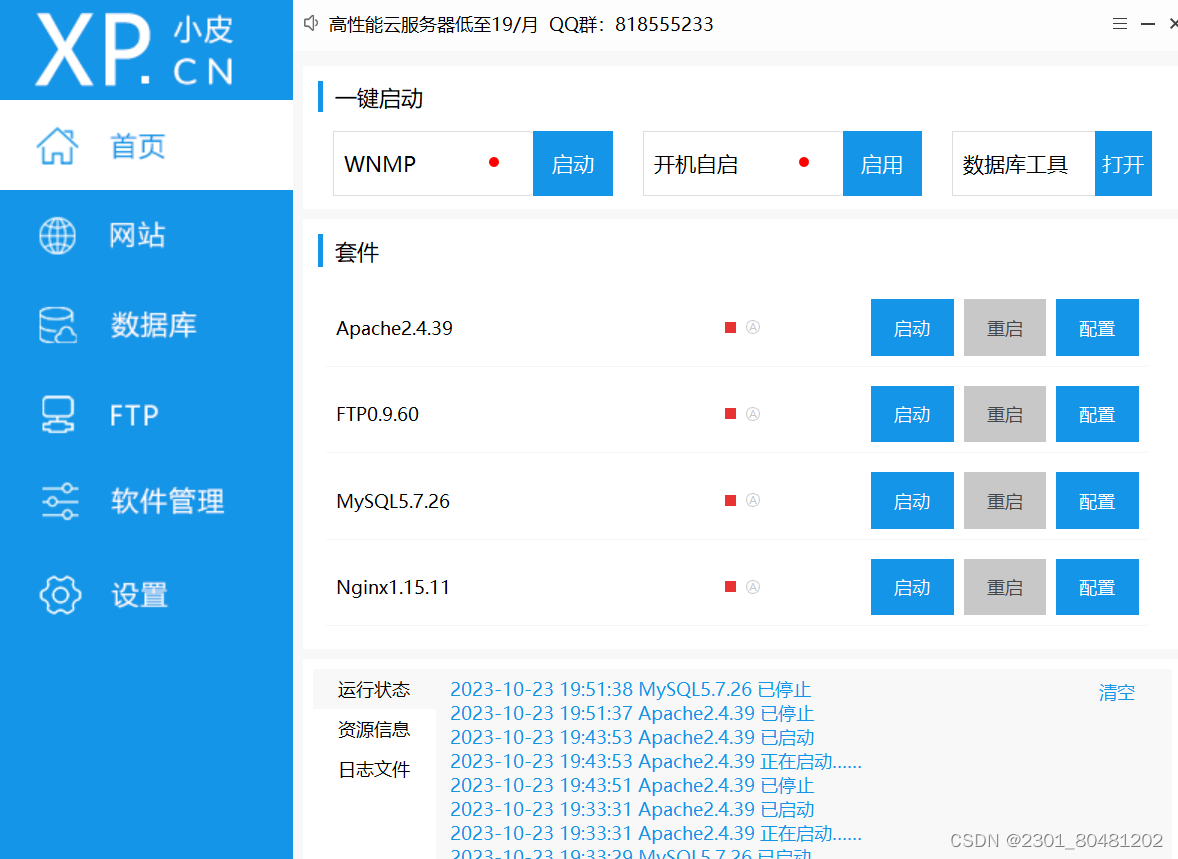This screenshot has height=859, width=1178.
Task: Start MySQL5.7.26 with its 启动 button
Action: coord(912,501)
